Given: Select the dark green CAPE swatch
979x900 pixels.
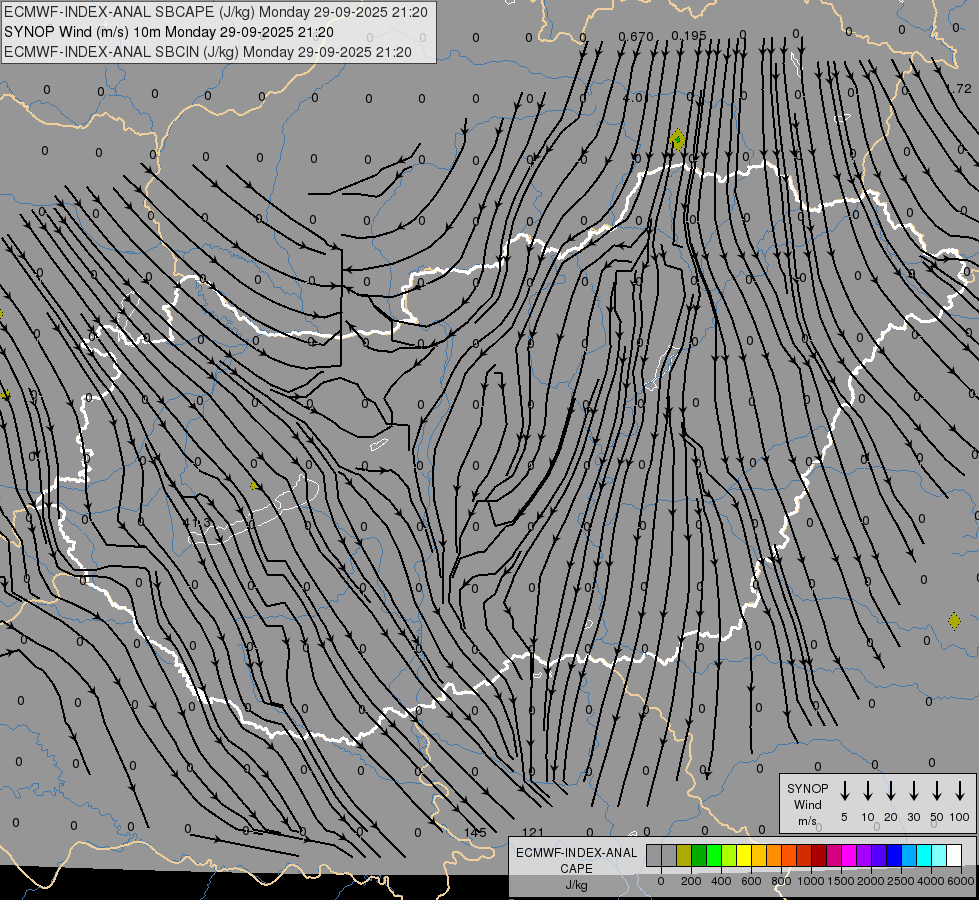Looking at the screenshot, I should [699, 855].
